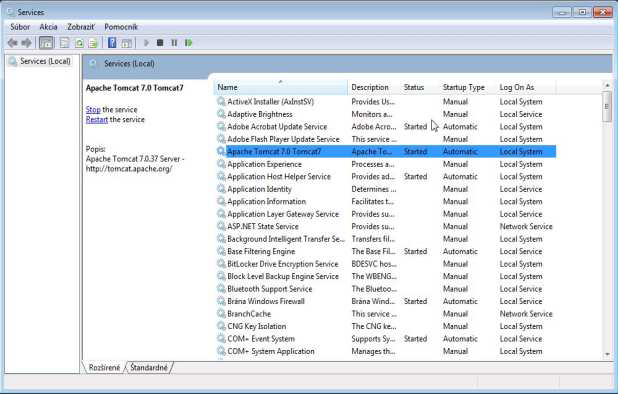This screenshot has width=618, height=394.
Task: Click the Export List toolbar icon
Action: pos(93,43)
